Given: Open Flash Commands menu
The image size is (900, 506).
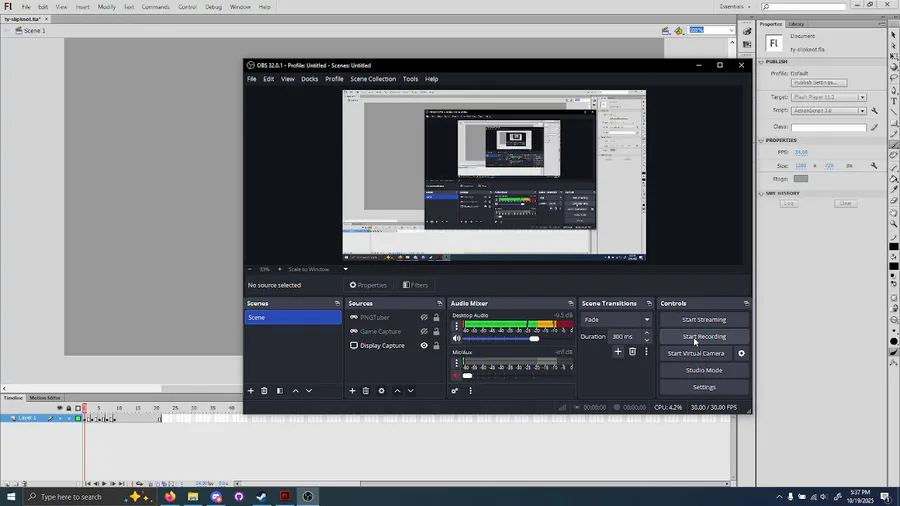Looking at the screenshot, I should click(x=156, y=7).
